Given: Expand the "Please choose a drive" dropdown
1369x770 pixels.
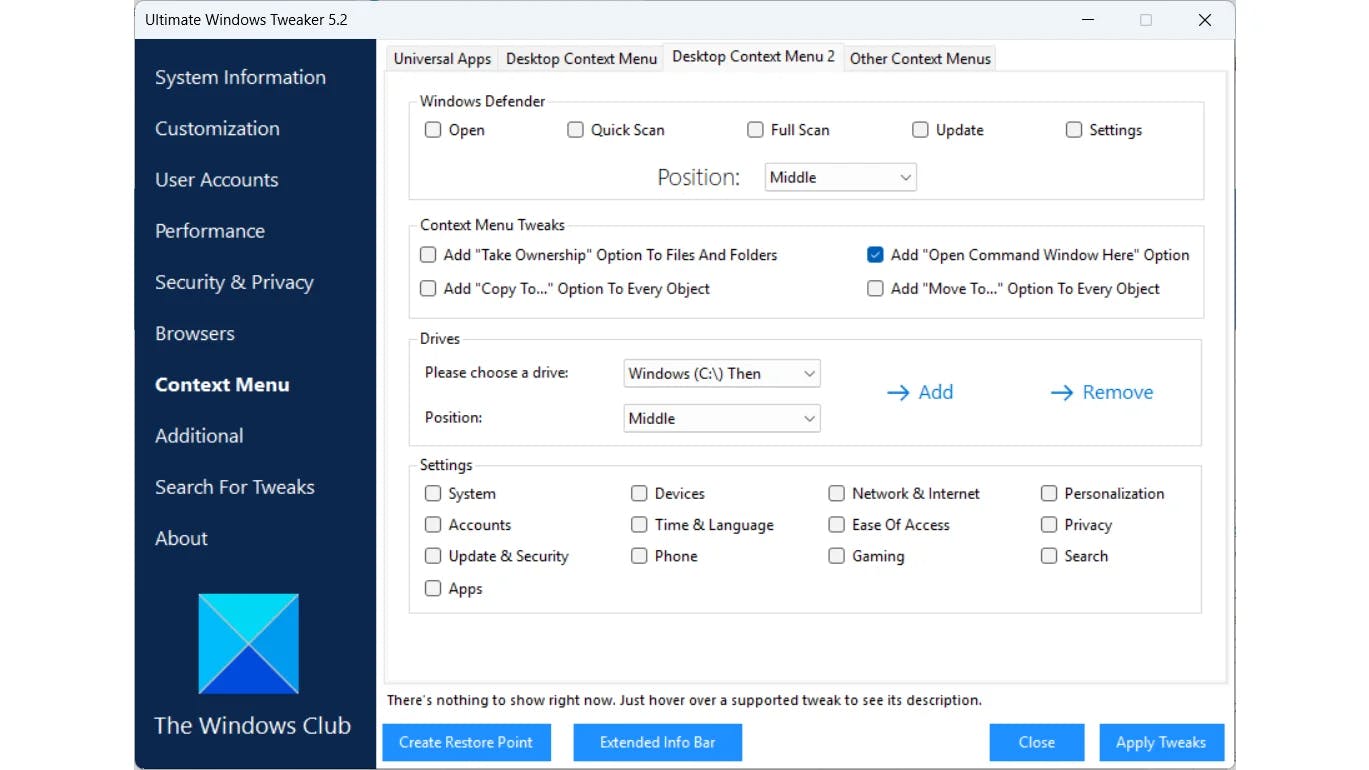Looking at the screenshot, I should [721, 374].
